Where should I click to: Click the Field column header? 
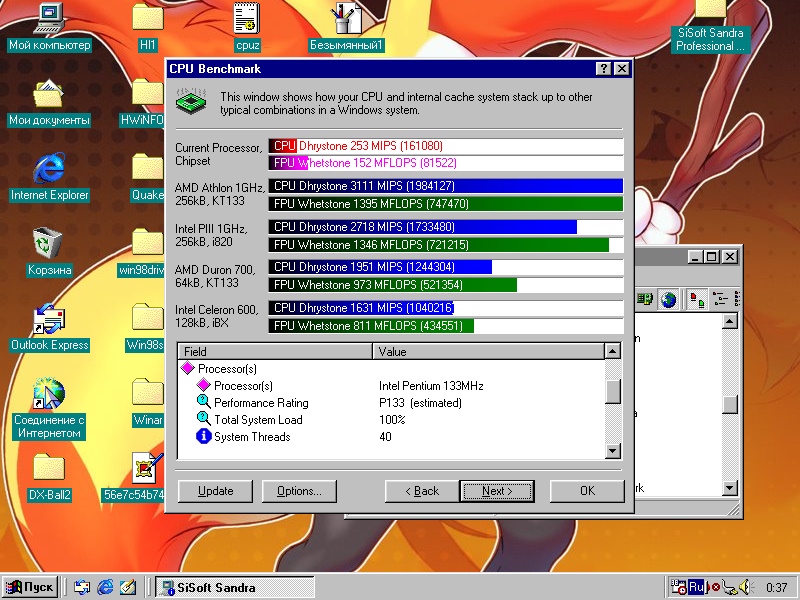(275, 352)
